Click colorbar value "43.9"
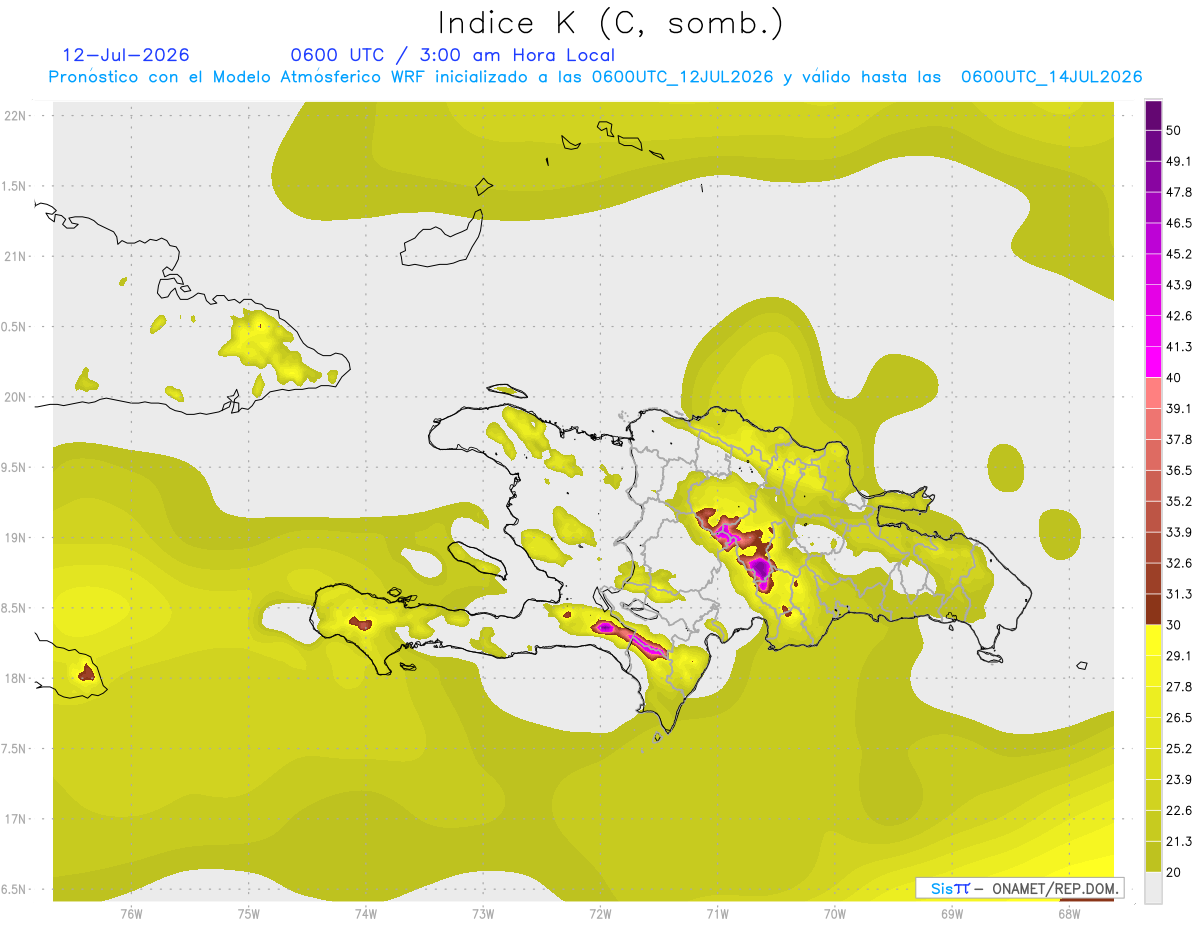This screenshot has height=927, width=1200. coord(1179,285)
